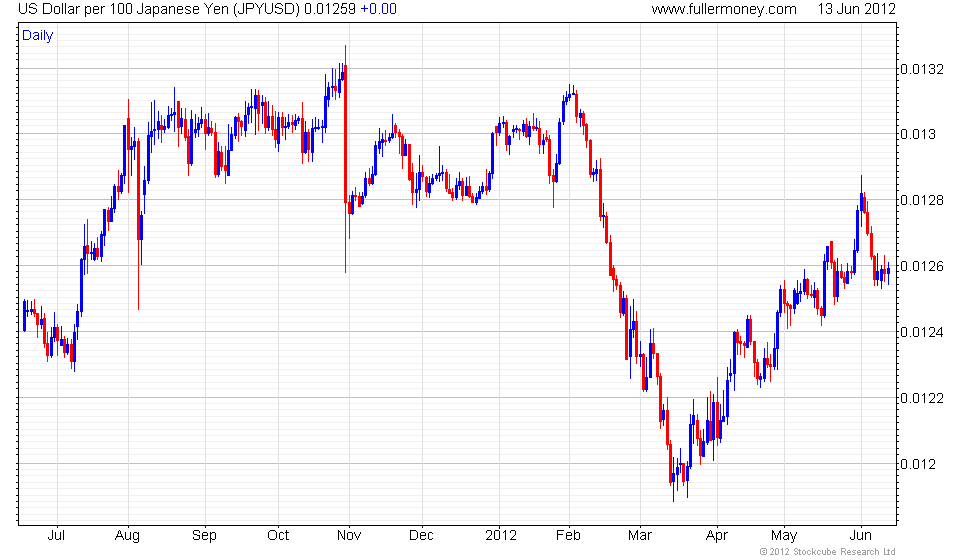The width and height of the screenshot is (980, 560).
Task: Click the Apr label on the time axis
Action: point(717,536)
